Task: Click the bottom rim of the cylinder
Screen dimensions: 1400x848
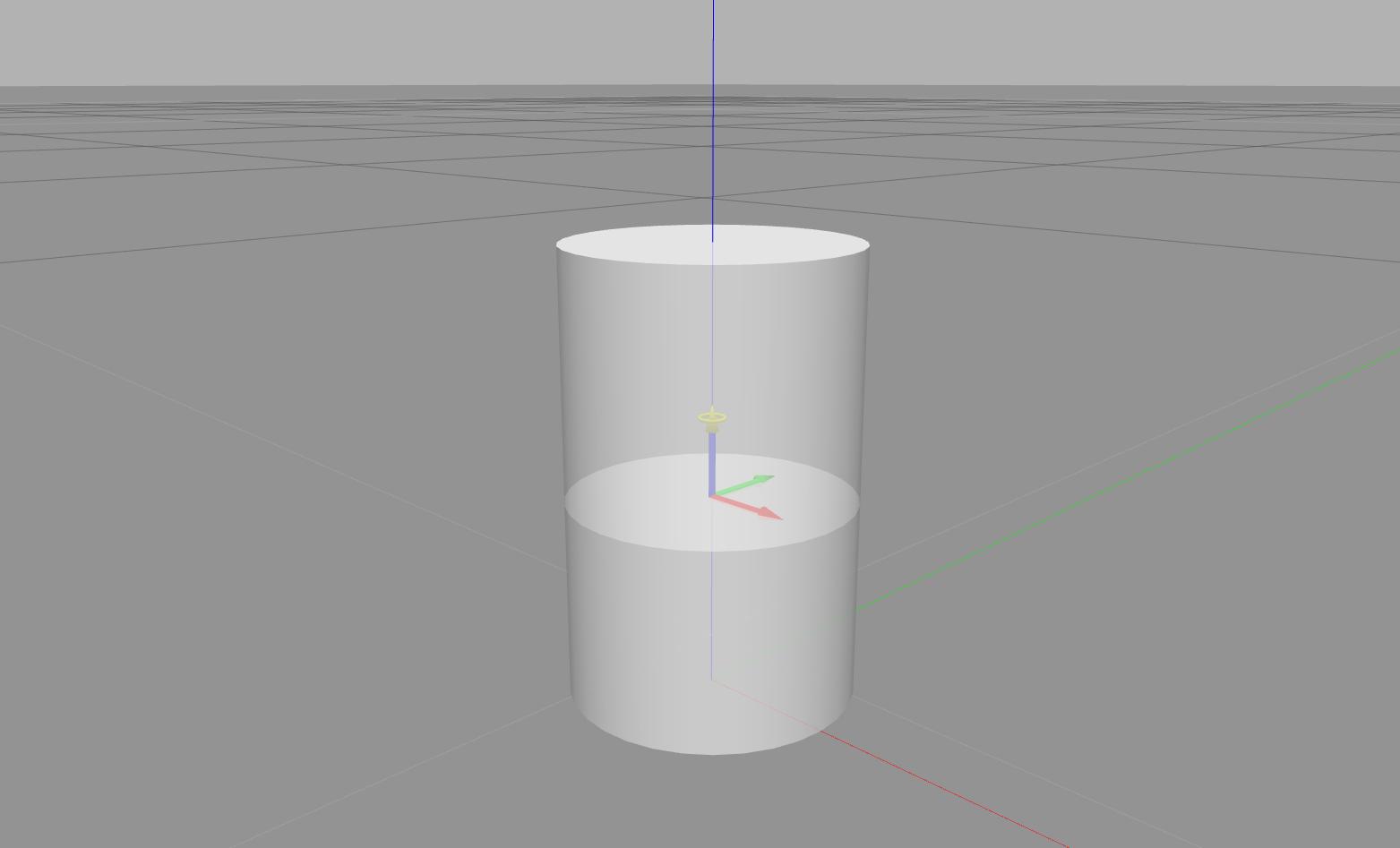Action: pyautogui.click(x=712, y=752)
